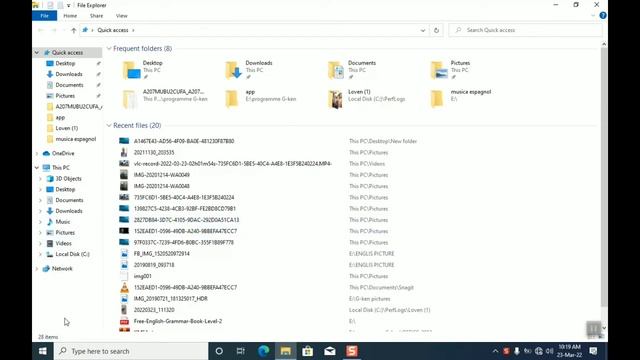Open the Documents frequent folder icon

pyautogui.click(x=336, y=70)
